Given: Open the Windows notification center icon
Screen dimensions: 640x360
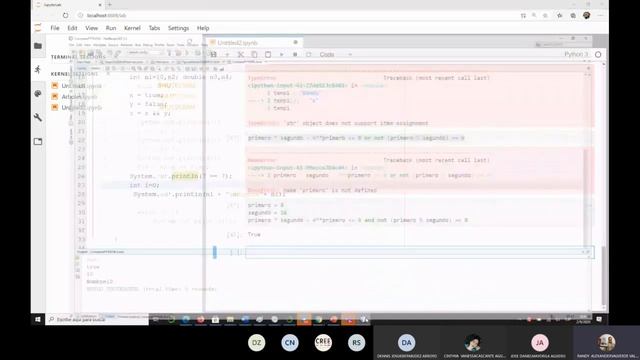Looking at the screenshot, I should click(599, 320).
